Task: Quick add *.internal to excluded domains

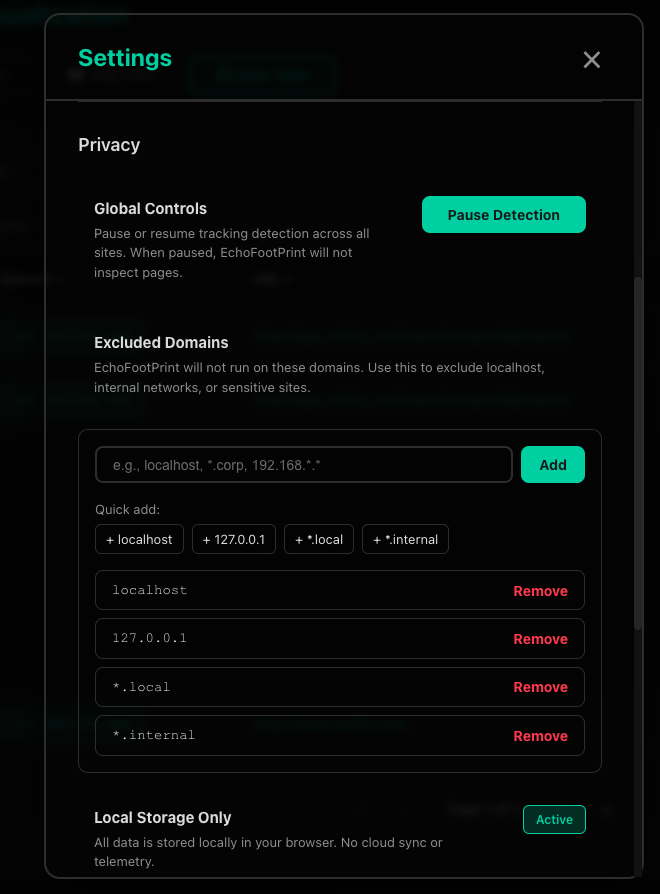Action: pyautogui.click(x=405, y=539)
